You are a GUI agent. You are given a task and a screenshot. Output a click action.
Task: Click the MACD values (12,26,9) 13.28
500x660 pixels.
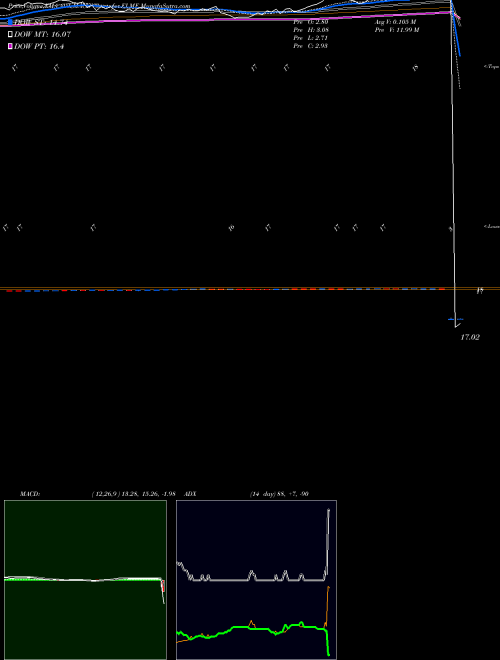[x=133, y=494]
